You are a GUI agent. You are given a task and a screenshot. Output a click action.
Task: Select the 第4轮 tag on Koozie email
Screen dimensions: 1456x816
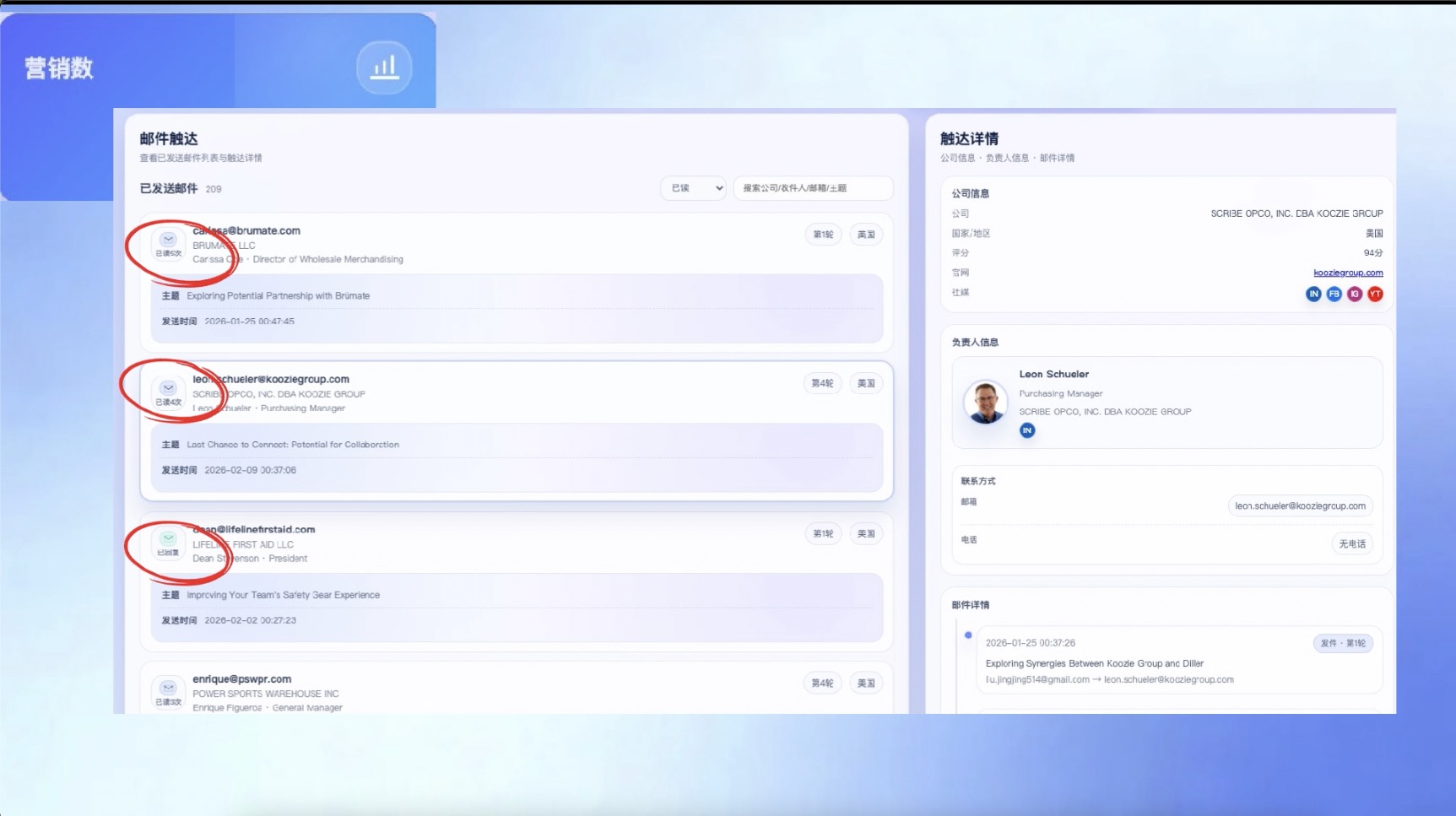[x=822, y=383]
